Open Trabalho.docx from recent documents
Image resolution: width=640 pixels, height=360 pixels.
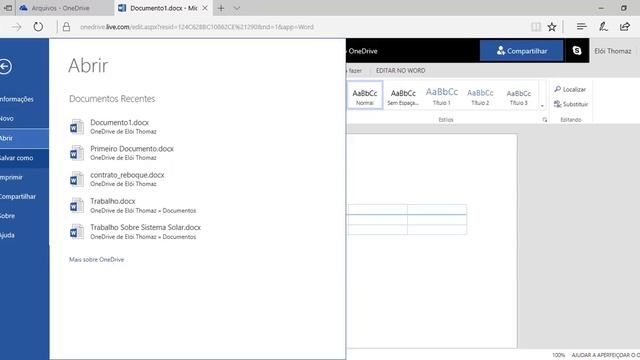click(113, 201)
